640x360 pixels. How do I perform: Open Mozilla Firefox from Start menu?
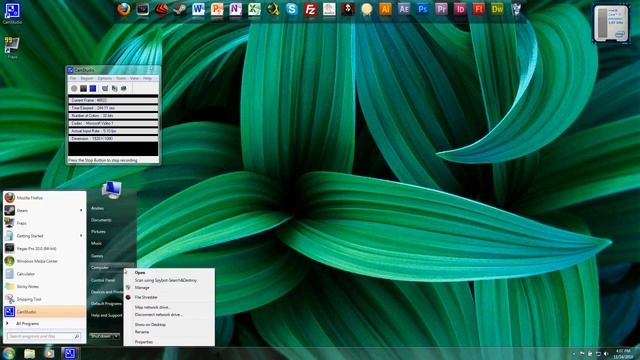(44, 198)
